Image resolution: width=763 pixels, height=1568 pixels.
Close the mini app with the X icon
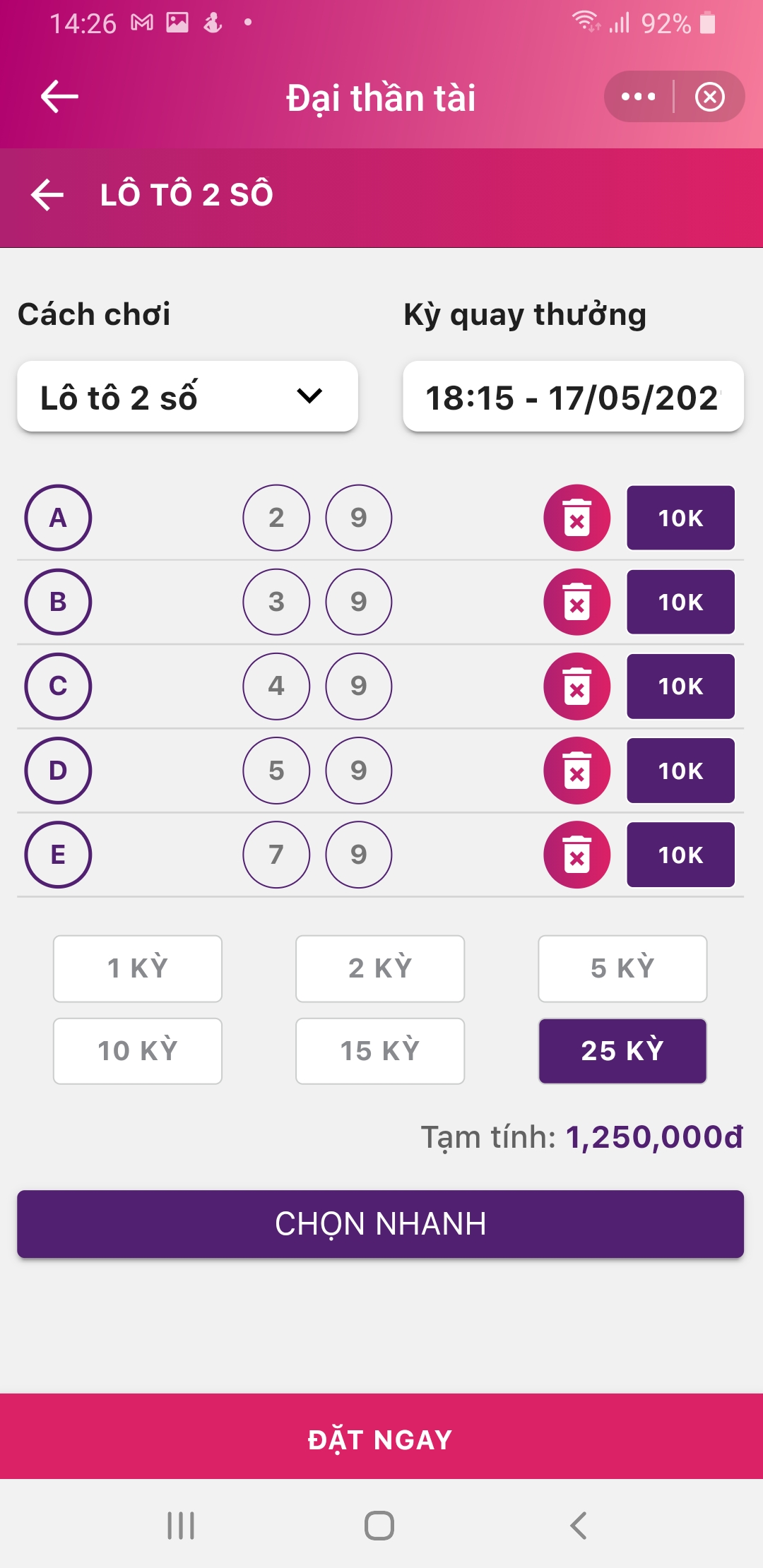[709, 97]
